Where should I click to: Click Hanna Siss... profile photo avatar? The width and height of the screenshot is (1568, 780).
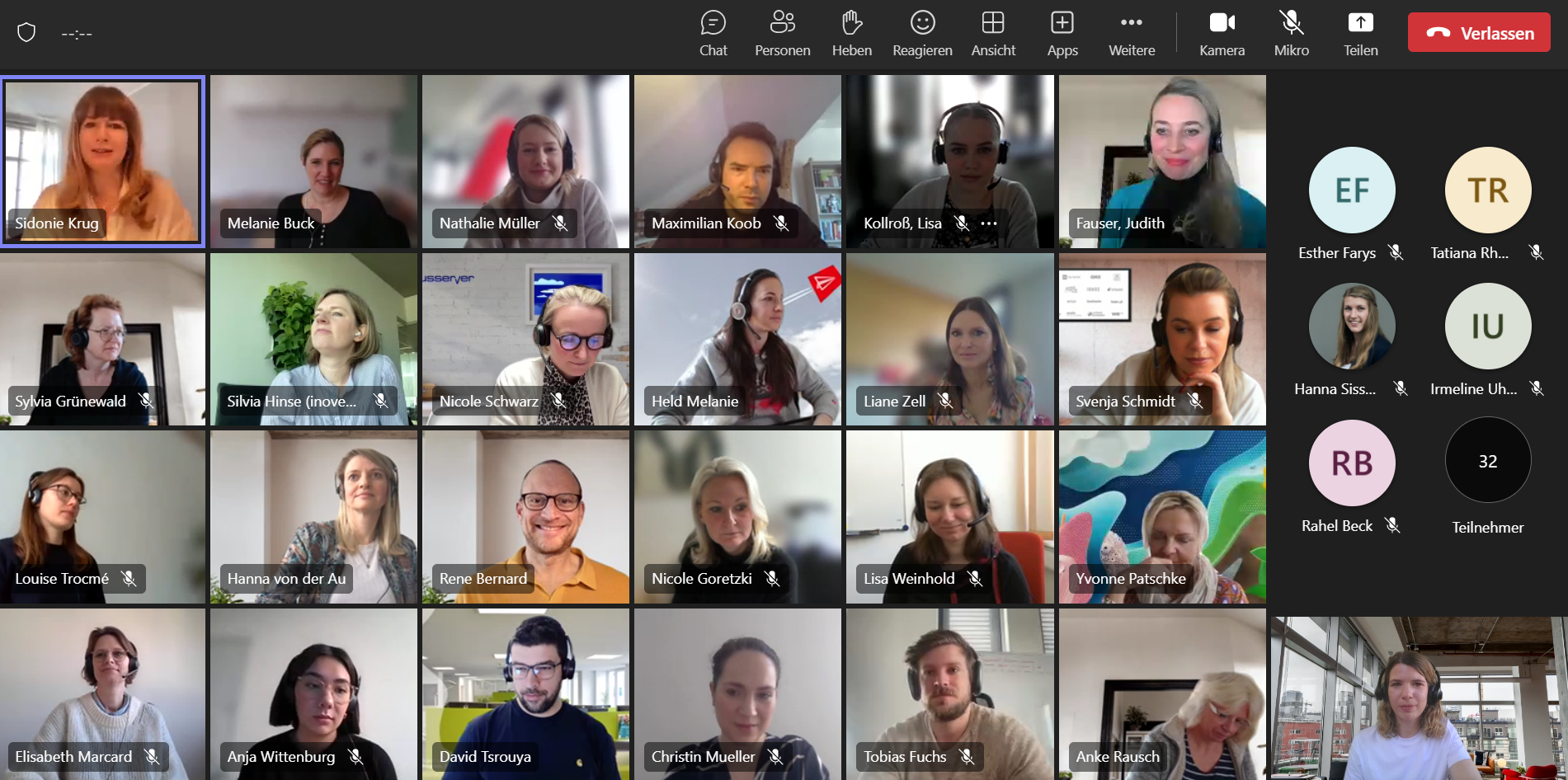[x=1352, y=327]
